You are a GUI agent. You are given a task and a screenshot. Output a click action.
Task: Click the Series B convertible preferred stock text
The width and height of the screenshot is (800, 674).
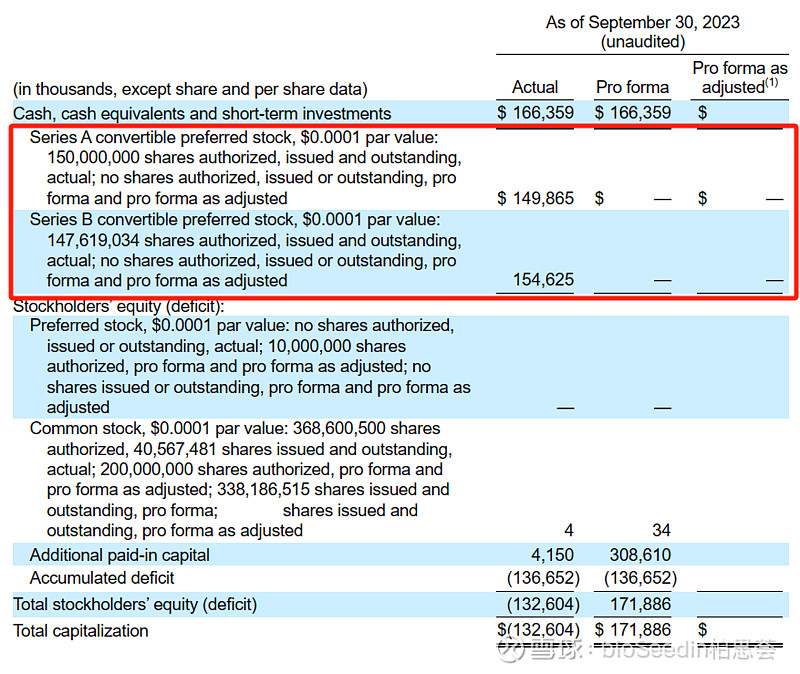[234, 219]
